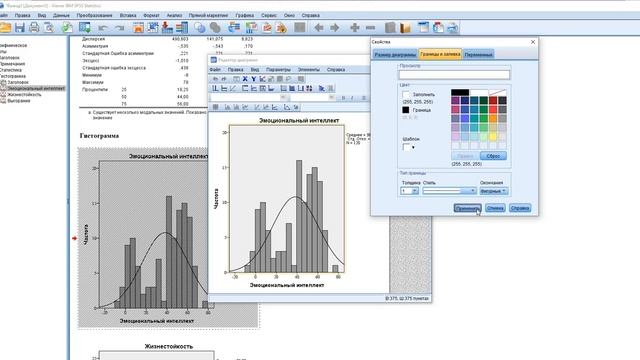
Task: Pick the transparent swatch with red diagonal
Action: pos(498,92)
